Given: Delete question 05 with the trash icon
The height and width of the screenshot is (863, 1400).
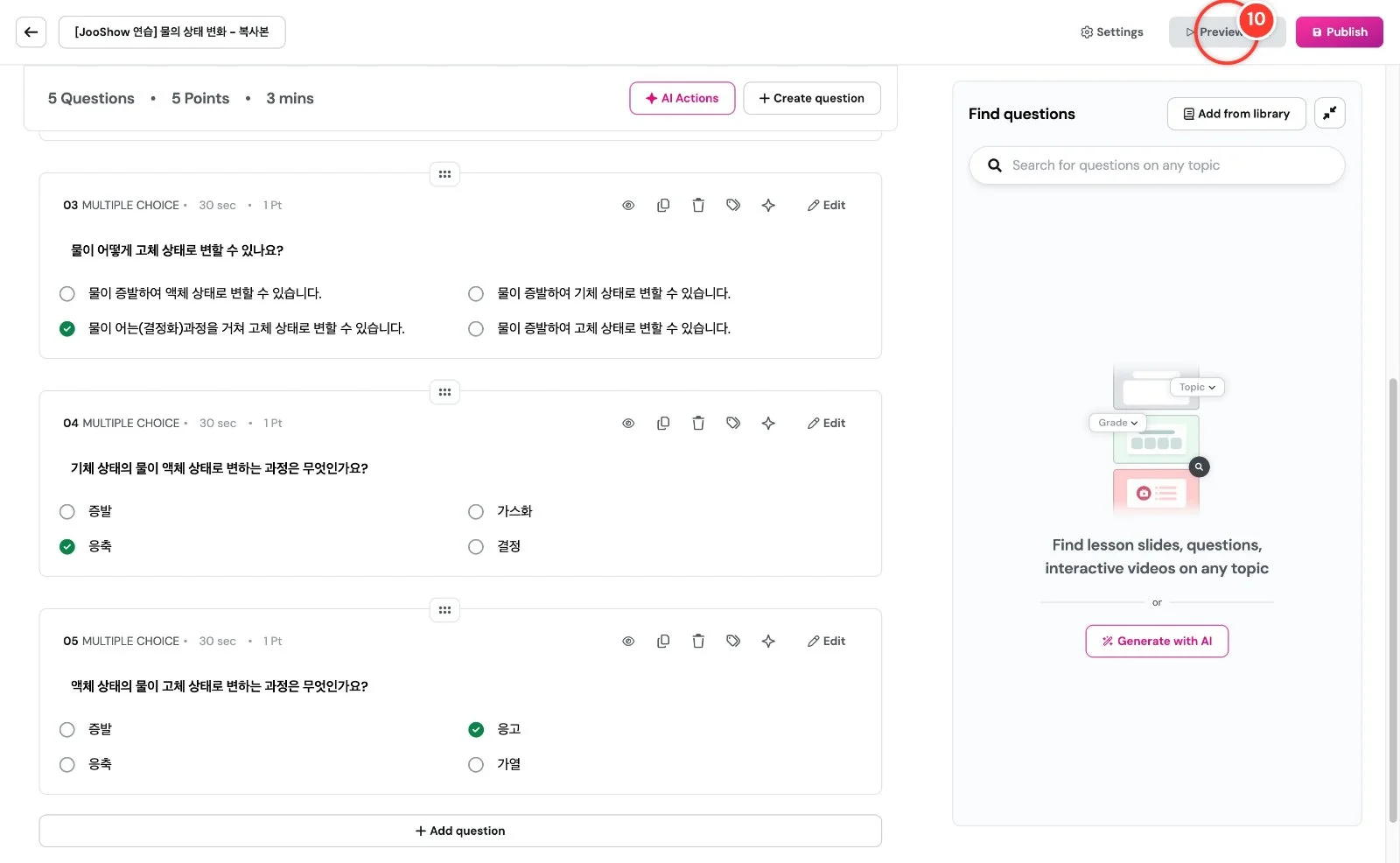Looking at the screenshot, I should (698, 642).
